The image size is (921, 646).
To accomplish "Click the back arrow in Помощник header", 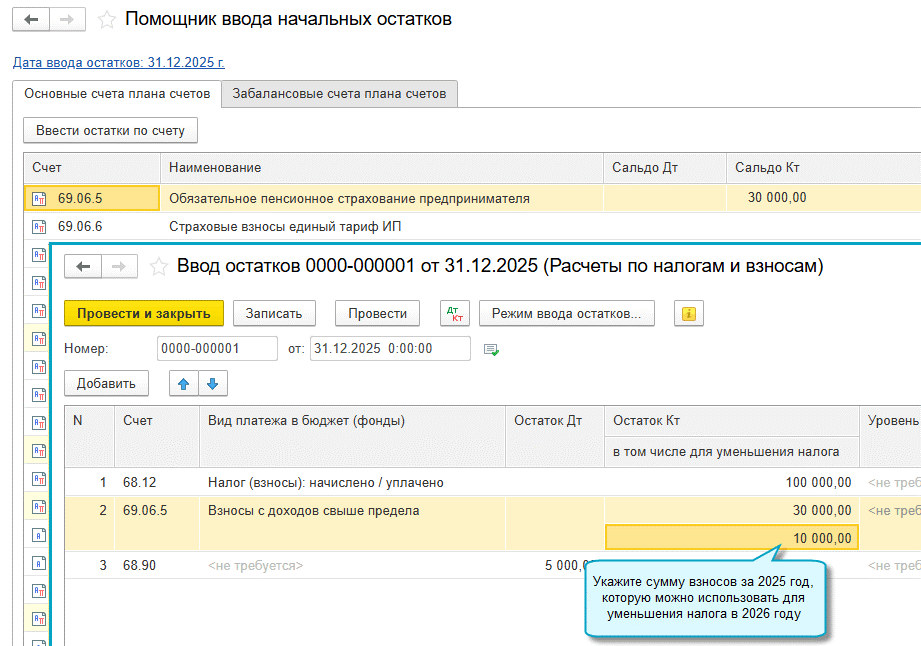I will (x=31, y=19).
